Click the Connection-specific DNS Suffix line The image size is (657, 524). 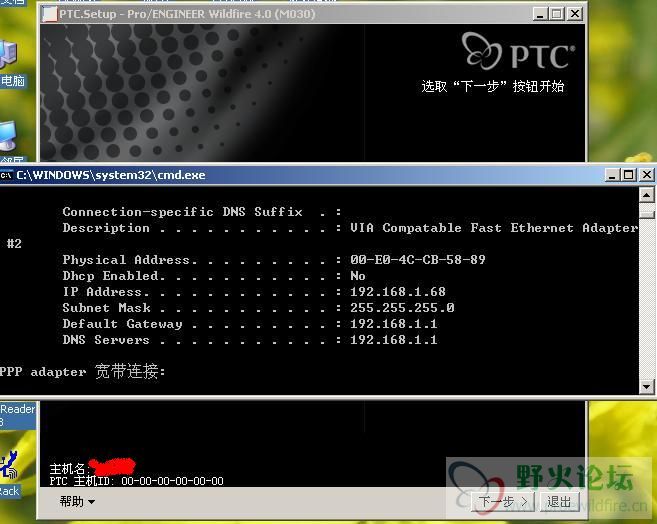pyautogui.click(x=202, y=212)
